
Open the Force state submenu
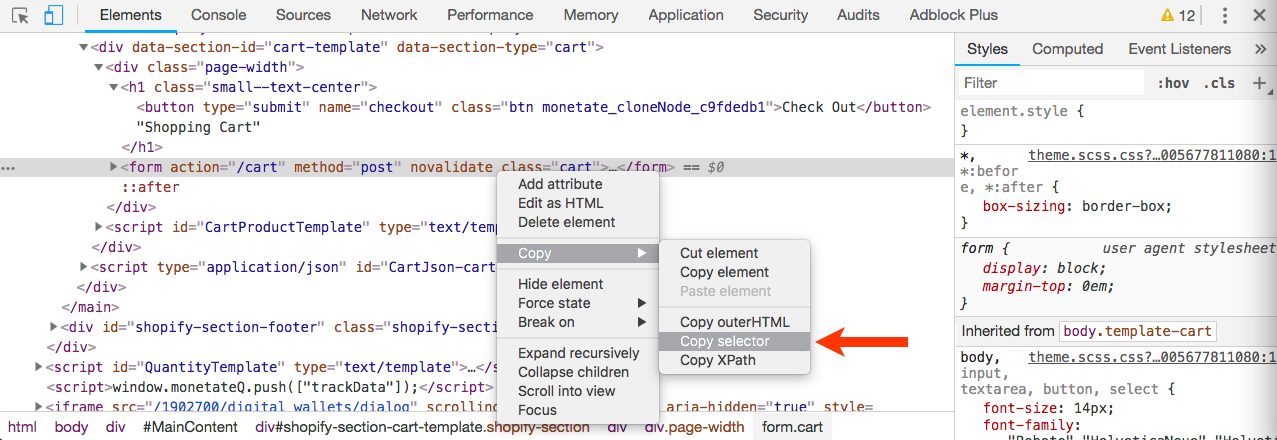[x=578, y=303]
